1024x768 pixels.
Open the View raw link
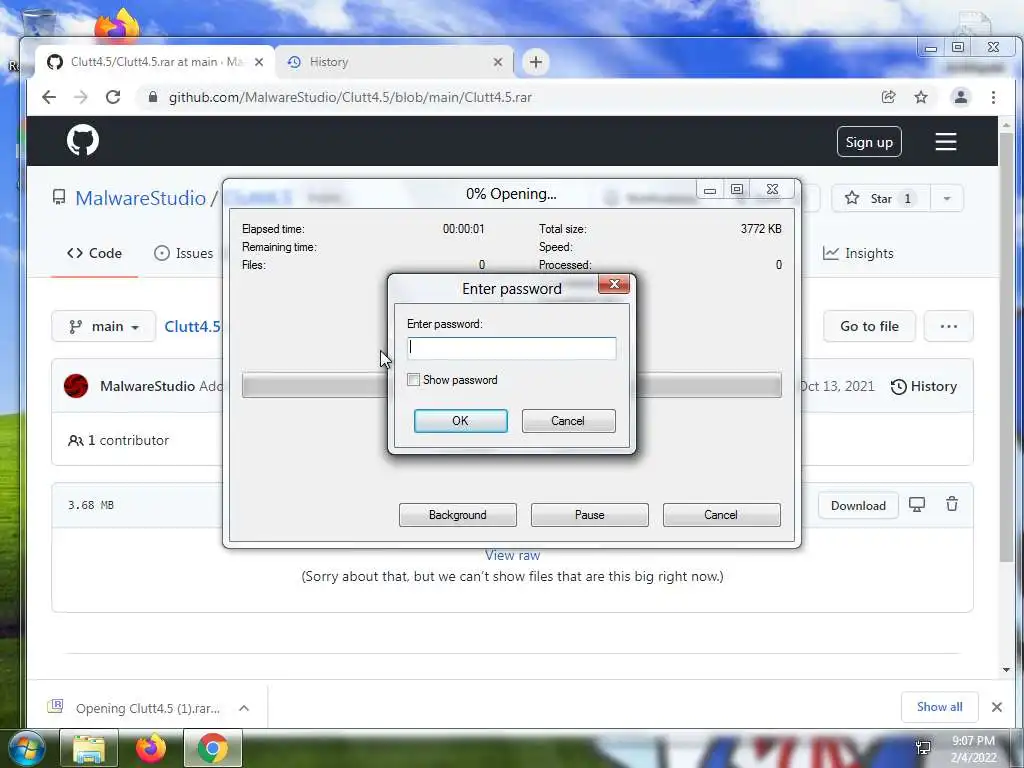coord(512,555)
